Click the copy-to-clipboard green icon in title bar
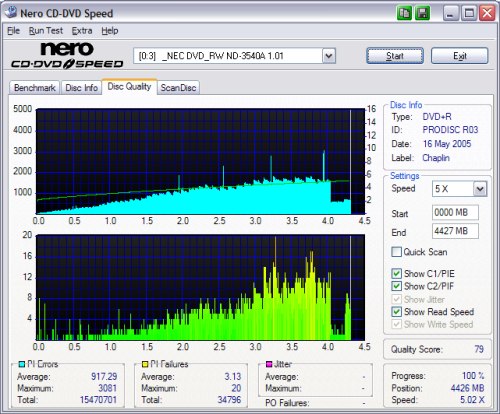 pyautogui.click(x=404, y=13)
